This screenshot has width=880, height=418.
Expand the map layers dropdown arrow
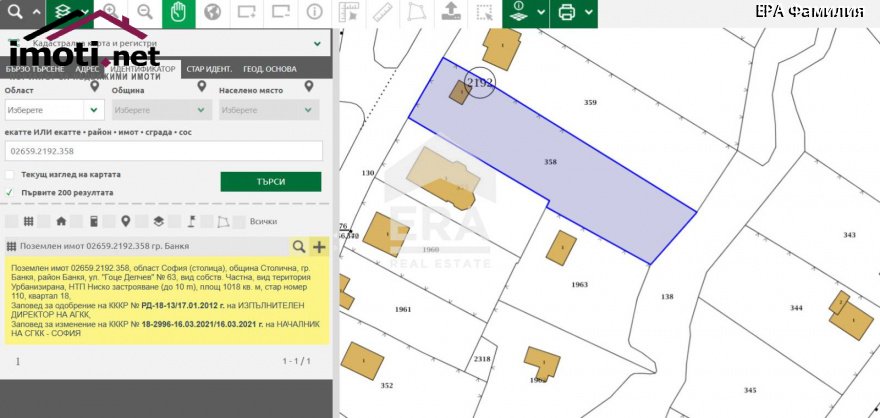[84, 12]
